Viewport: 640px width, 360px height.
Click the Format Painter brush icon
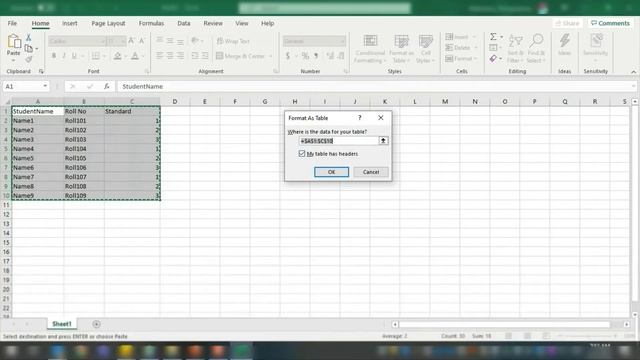pyautogui.click(x=29, y=60)
